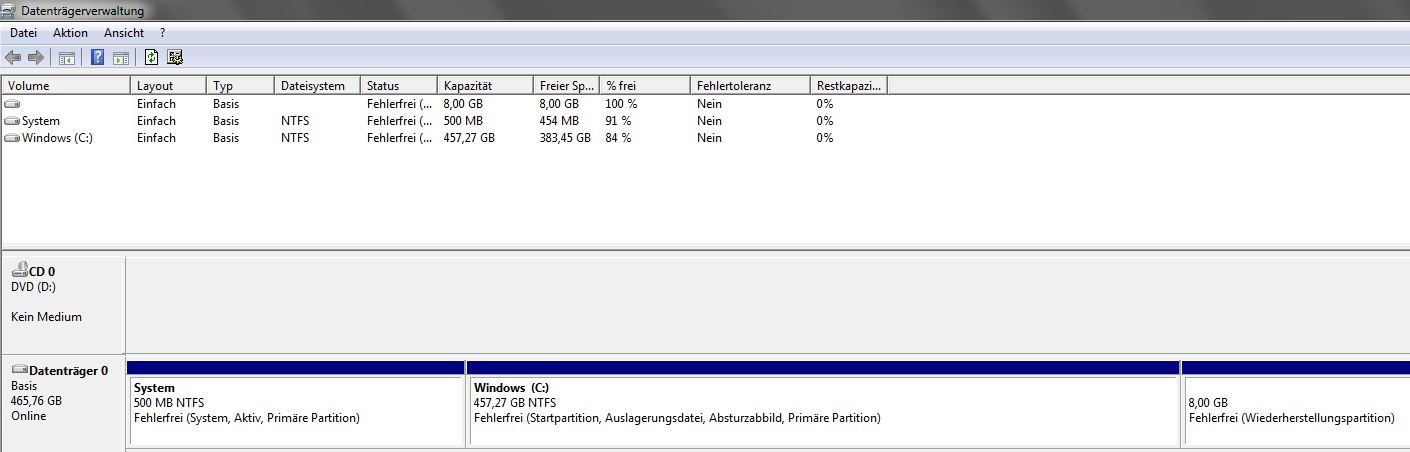
Task: Sort by the Volume column header
Action: (x=66, y=86)
